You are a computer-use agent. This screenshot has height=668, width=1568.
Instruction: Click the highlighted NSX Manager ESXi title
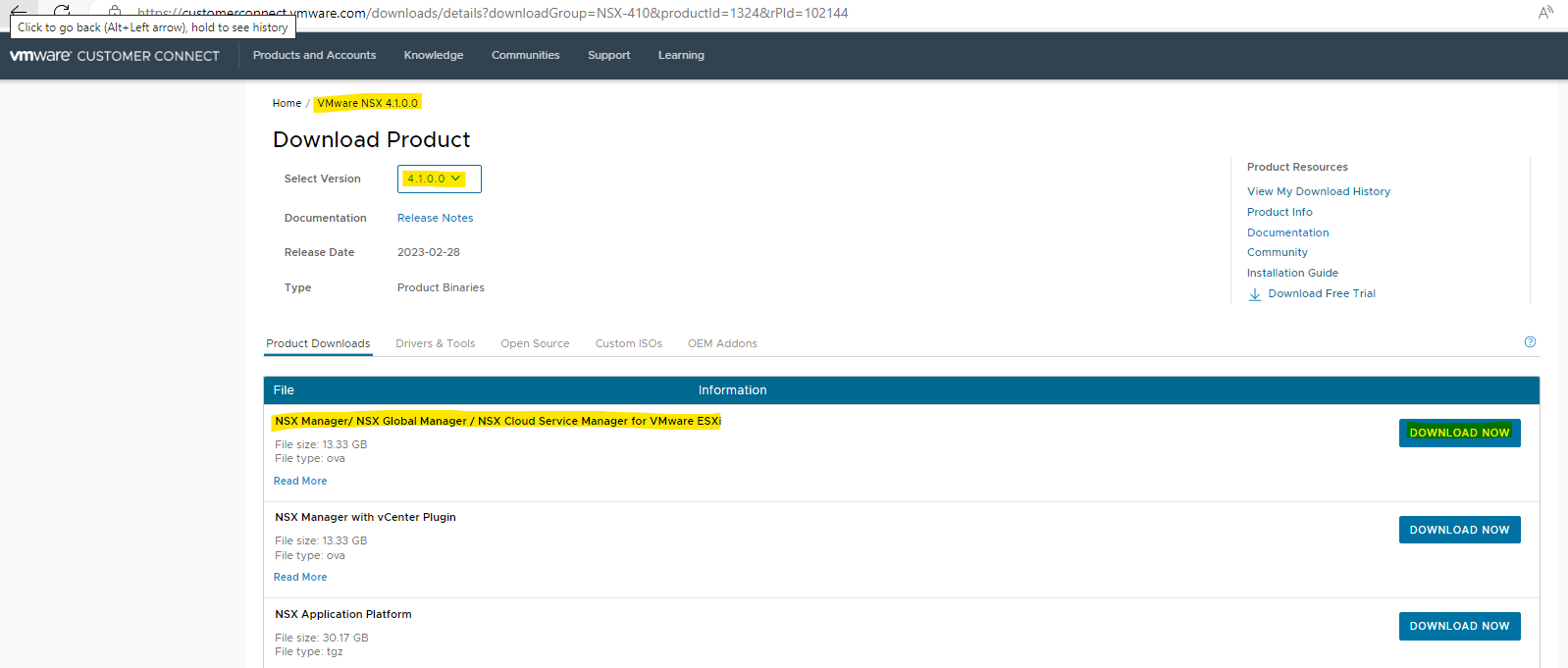[x=497, y=422]
